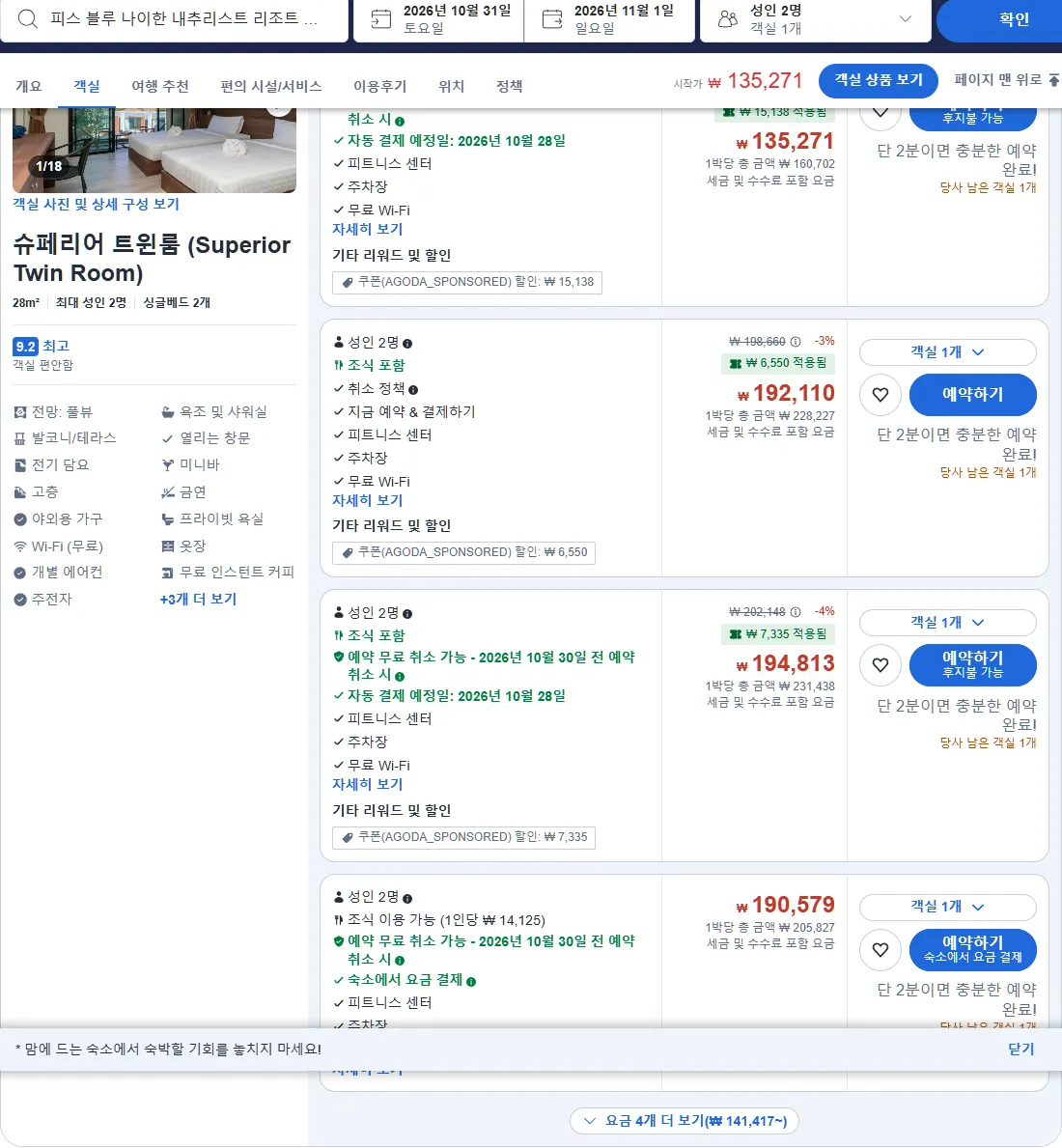Click 자세히 보기 in ₩194,813 offer
Viewport: 1062px width, 1148px height.
point(368,784)
